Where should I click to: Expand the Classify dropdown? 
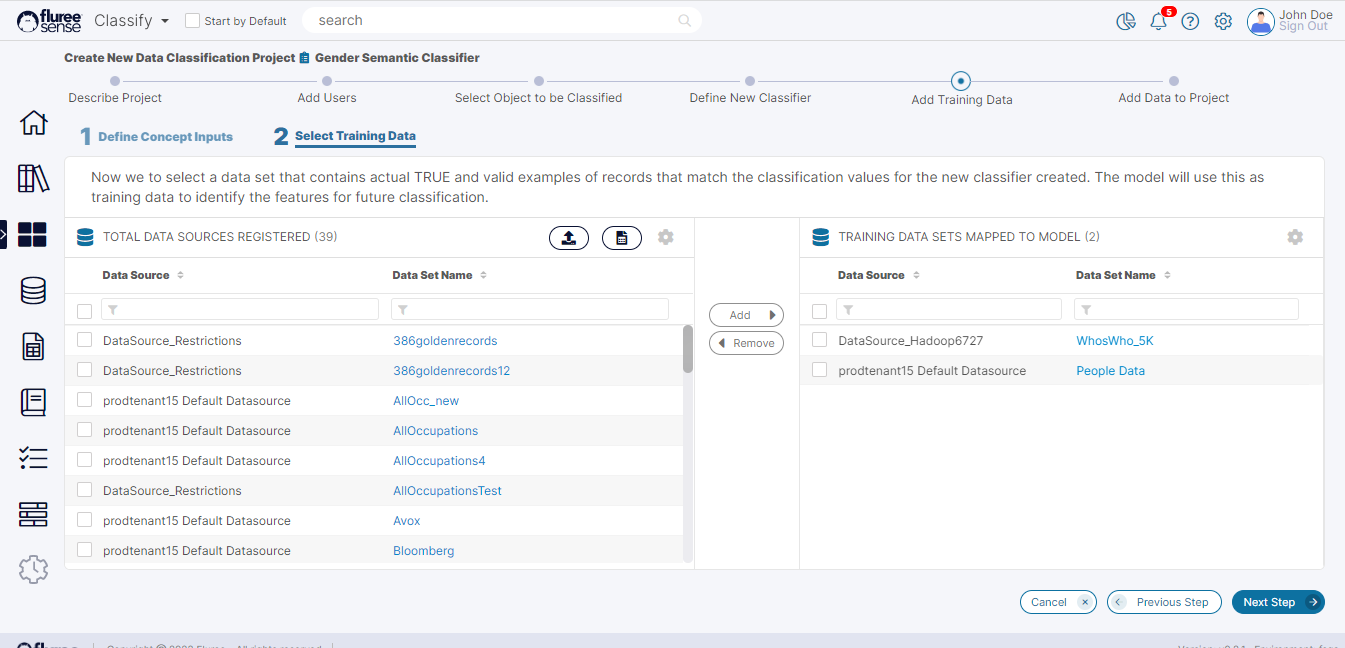pyautogui.click(x=132, y=21)
